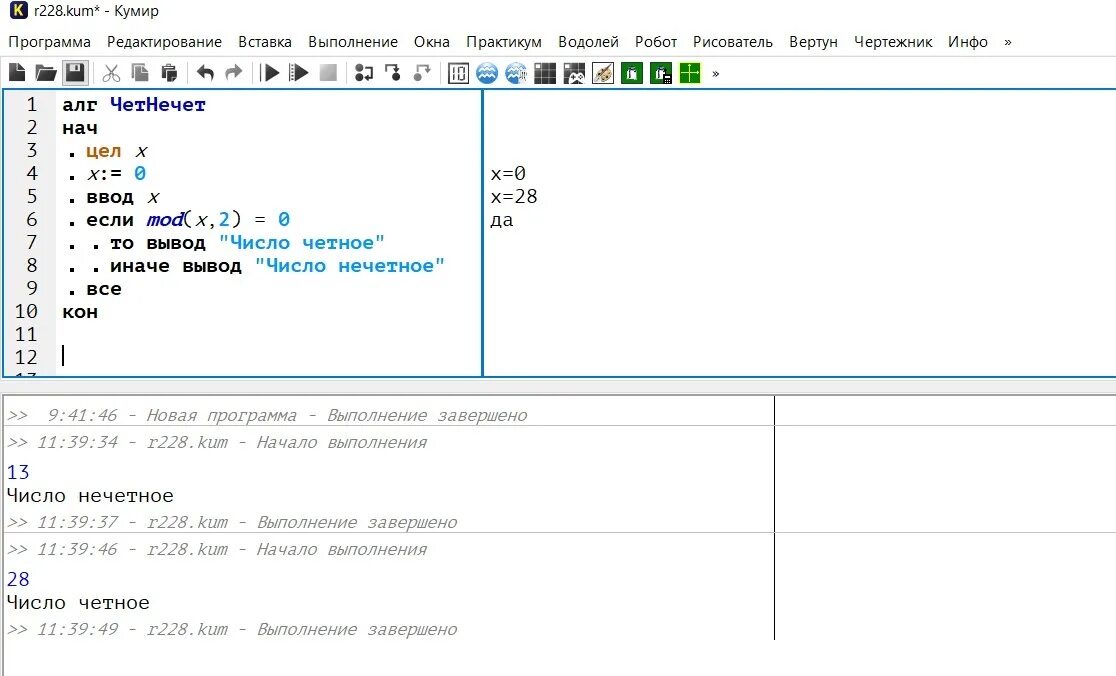Screen dimensions: 1116x676
Task: Open a file with the folder icon
Action: coord(46,73)
